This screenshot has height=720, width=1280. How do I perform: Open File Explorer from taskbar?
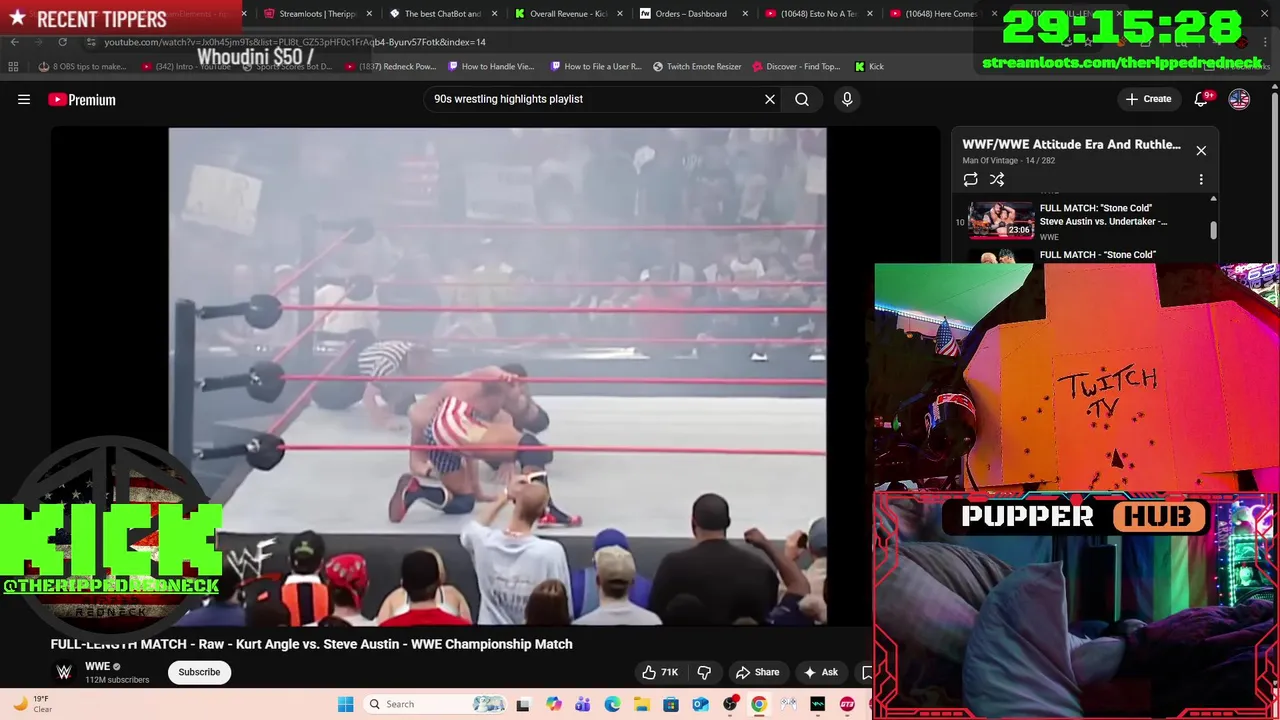pyautogui.click(x=641, y=704)
